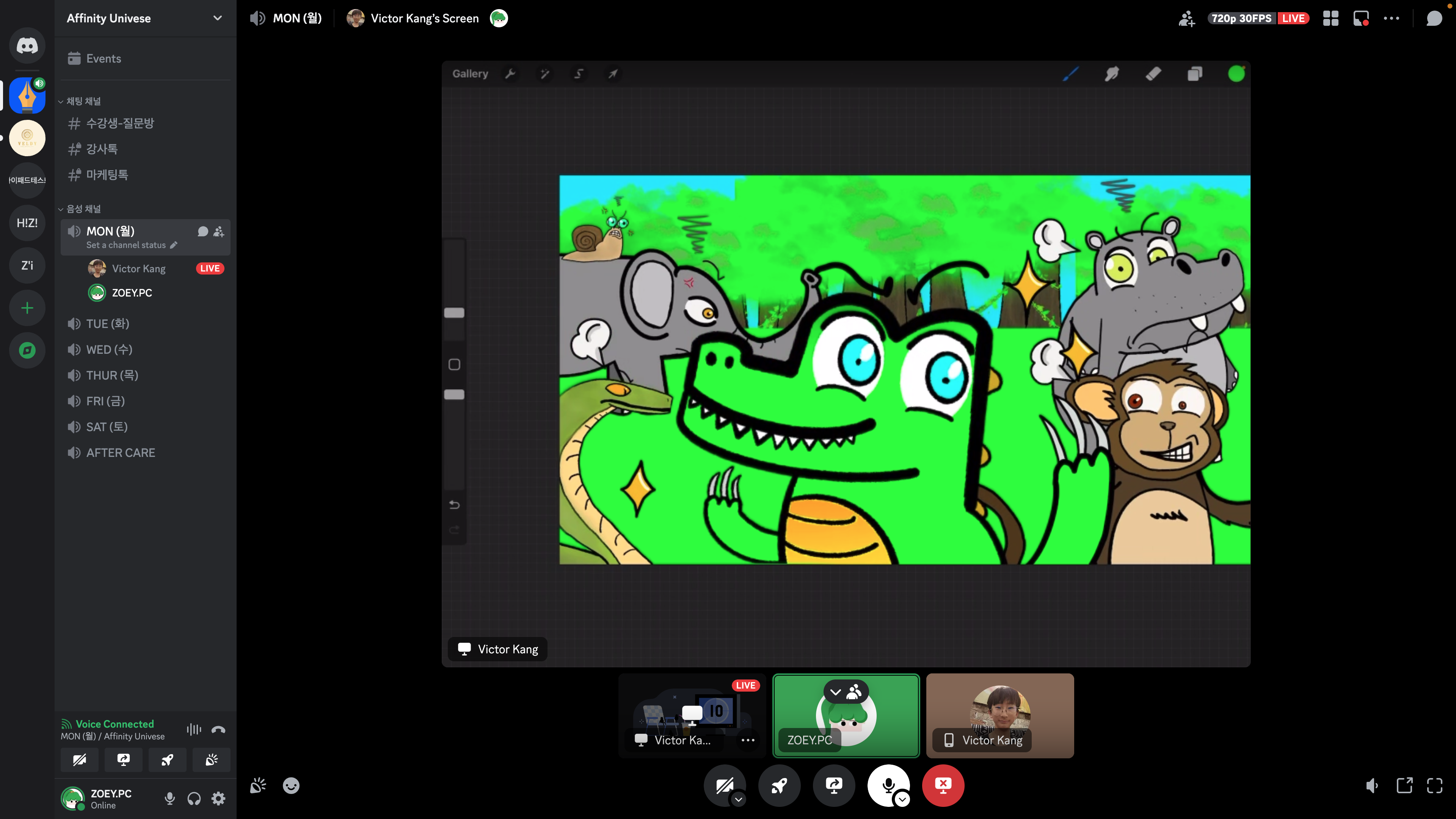Toggle deafen headphones next to ZOEY.PC
1456x819 pixels.
tap(194, 798)
